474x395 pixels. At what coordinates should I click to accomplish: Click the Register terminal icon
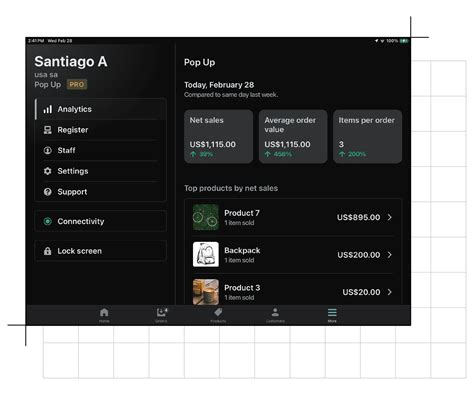click(48, 130)
